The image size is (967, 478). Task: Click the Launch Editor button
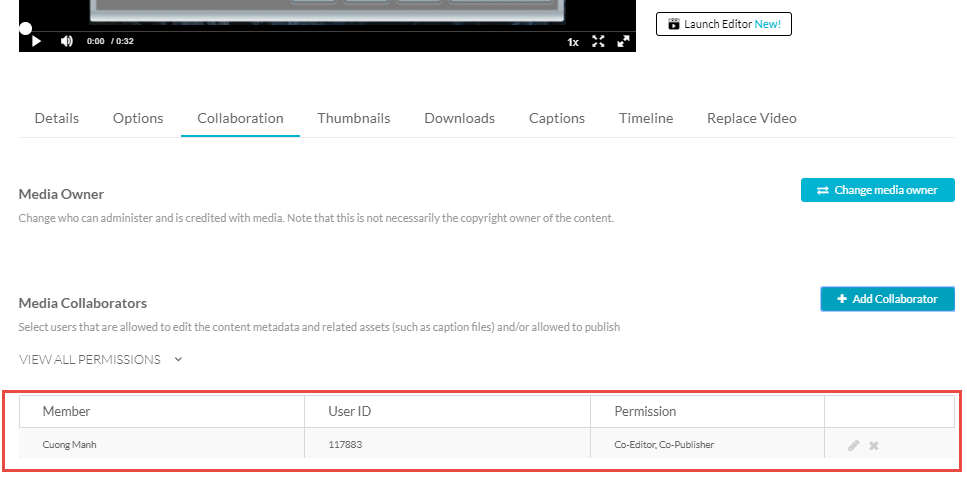click(x=723, y=23)
